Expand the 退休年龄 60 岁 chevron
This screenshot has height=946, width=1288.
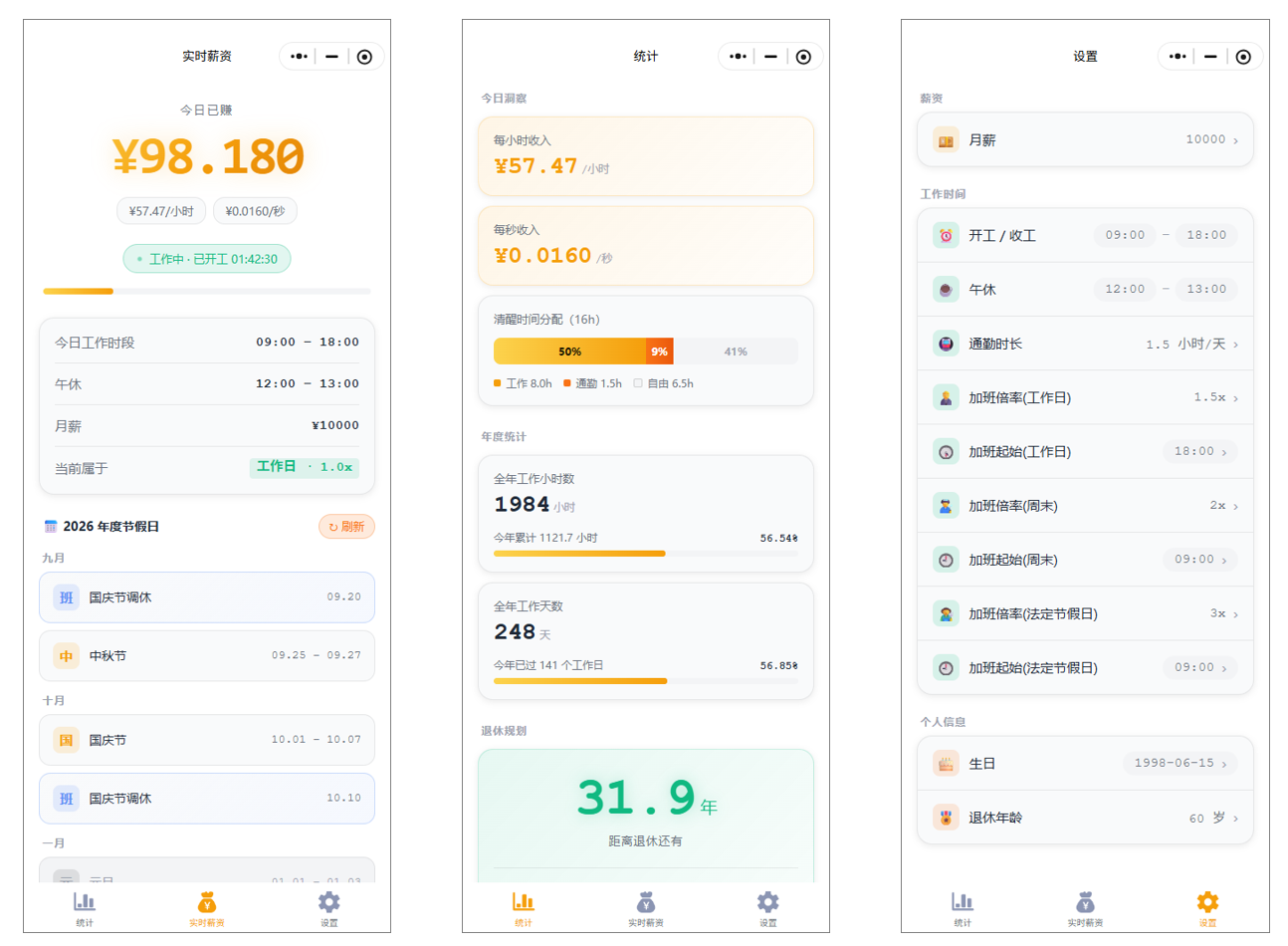(x=1236, y=819)
